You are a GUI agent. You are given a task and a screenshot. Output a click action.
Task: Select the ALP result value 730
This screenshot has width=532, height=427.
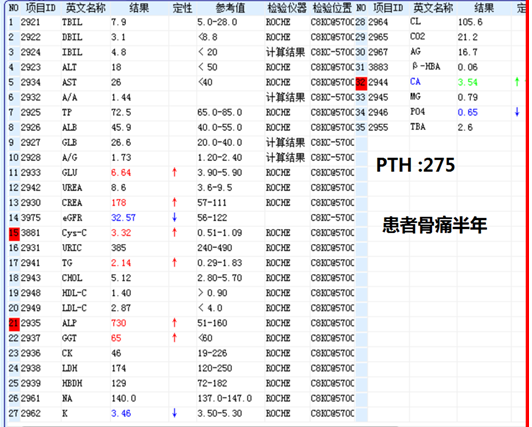[x=119, y=323]
